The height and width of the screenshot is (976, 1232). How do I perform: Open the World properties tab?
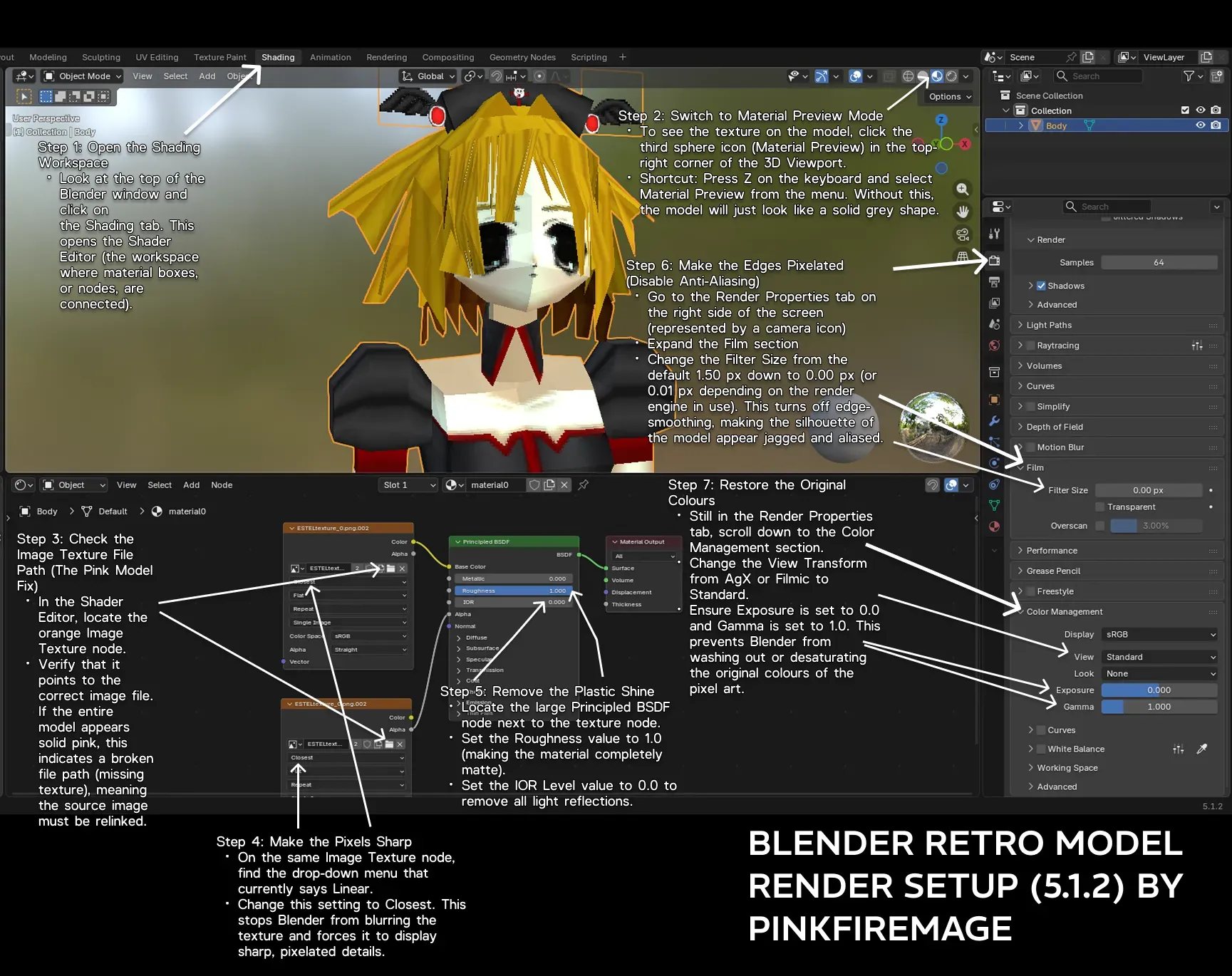tap(995, 346)
